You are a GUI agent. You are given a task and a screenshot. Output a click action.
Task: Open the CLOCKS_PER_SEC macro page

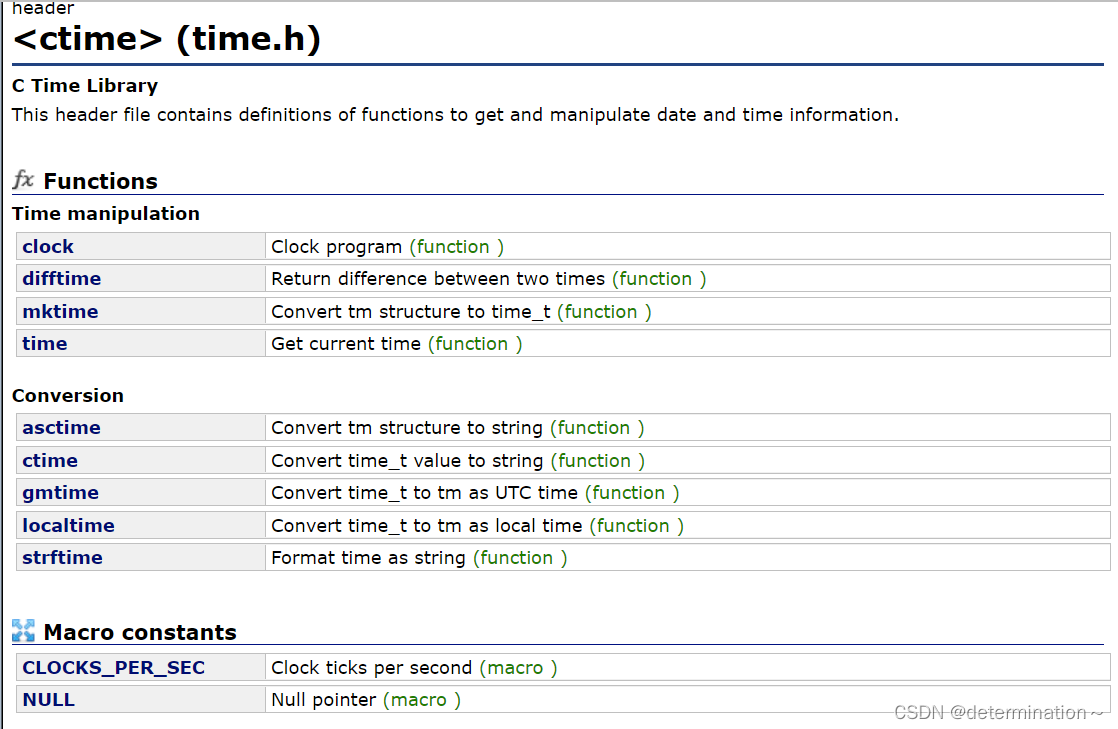tap(115, 667)
